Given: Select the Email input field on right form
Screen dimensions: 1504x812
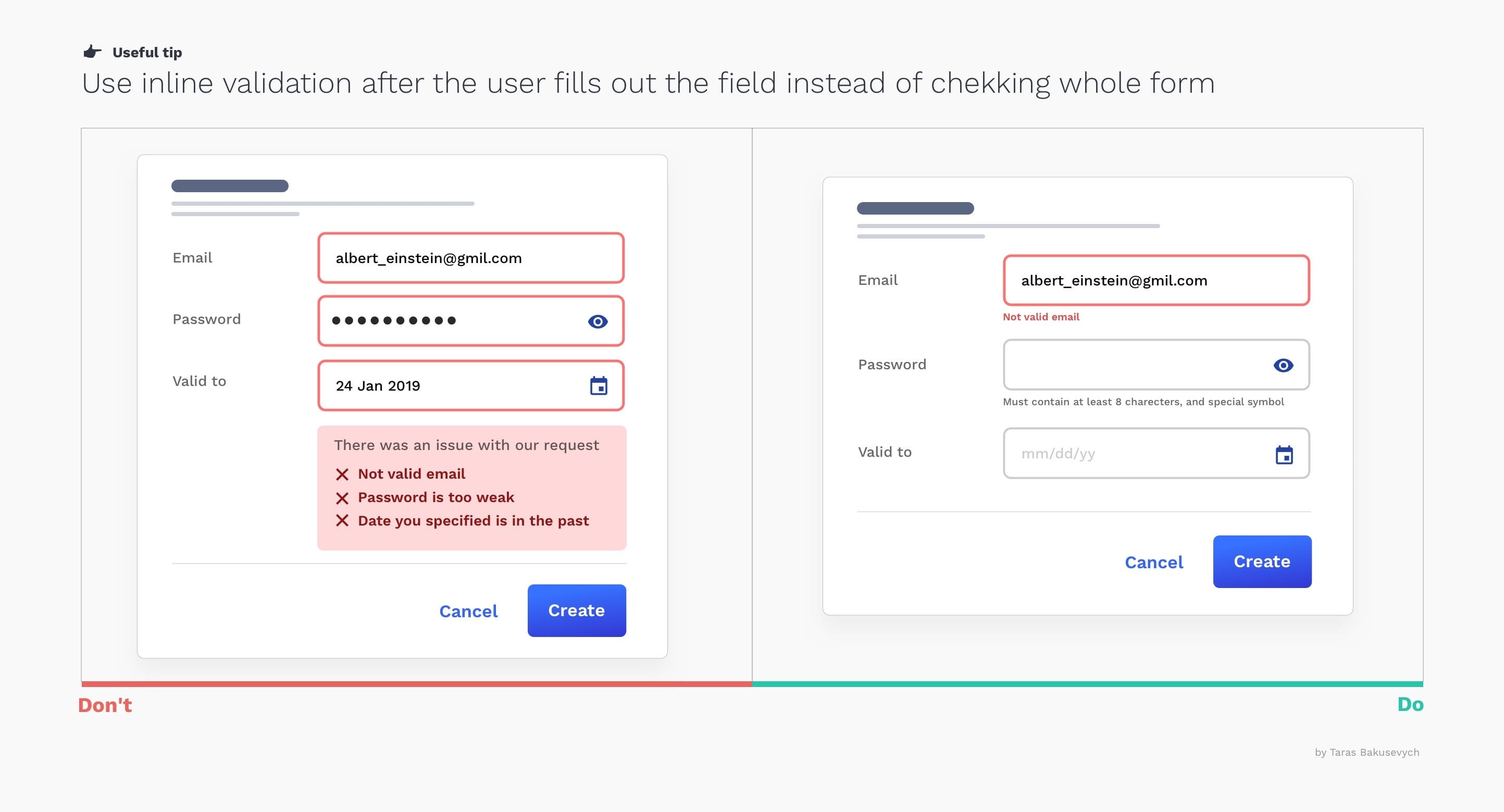Looking at the screenshot, I should click(1155, 280).
